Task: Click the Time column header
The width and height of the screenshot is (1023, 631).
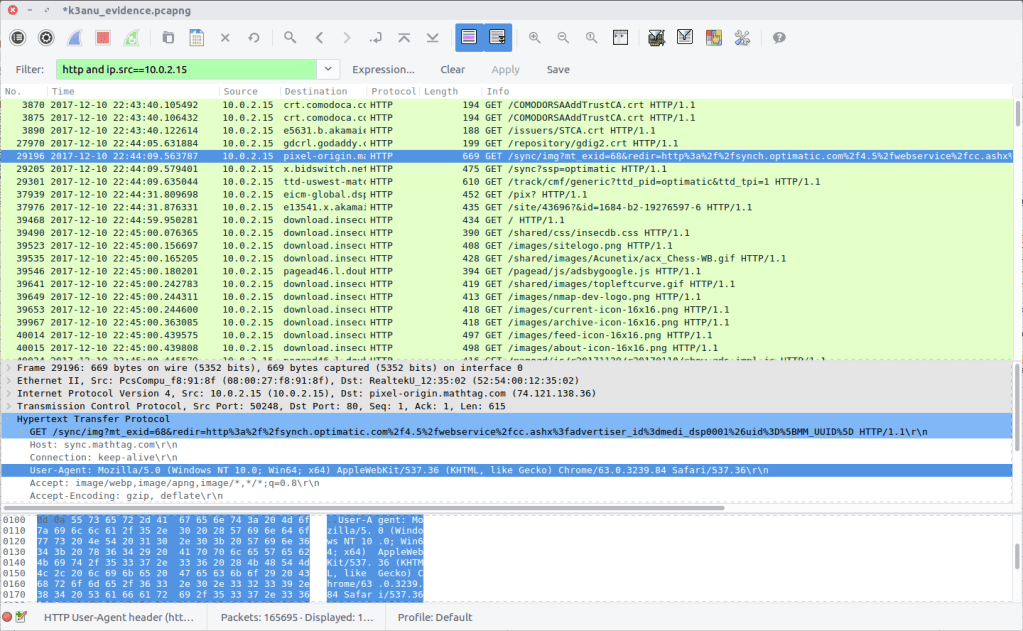Action: [63, 91]
